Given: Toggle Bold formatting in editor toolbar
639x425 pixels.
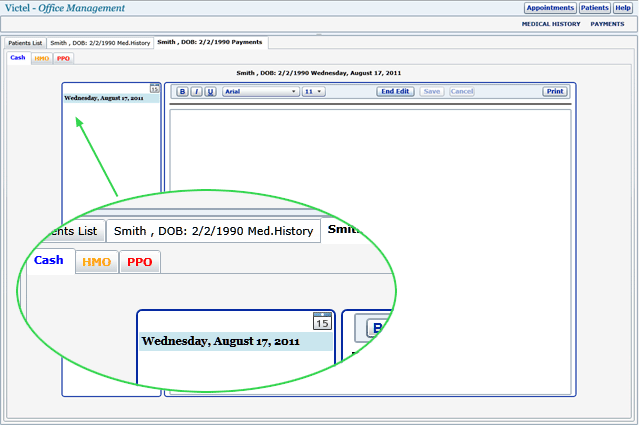Looking at the screenshot, I should tap(182, 92).
